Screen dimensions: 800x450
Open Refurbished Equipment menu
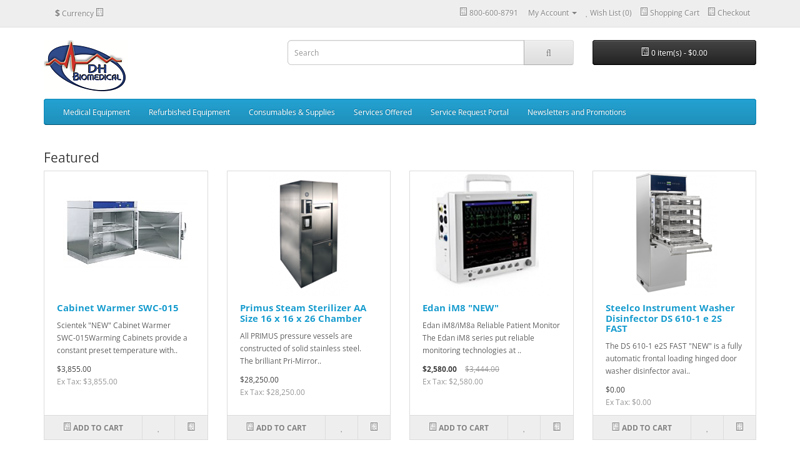point(189,112)
